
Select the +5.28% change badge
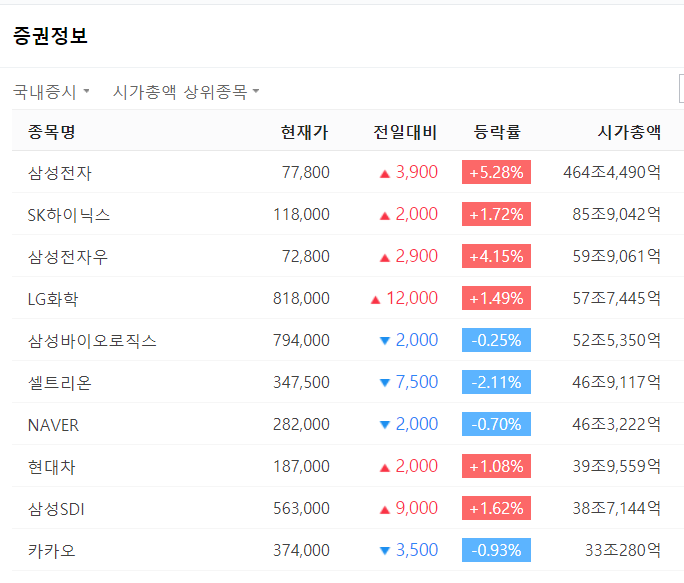[496, 172]
